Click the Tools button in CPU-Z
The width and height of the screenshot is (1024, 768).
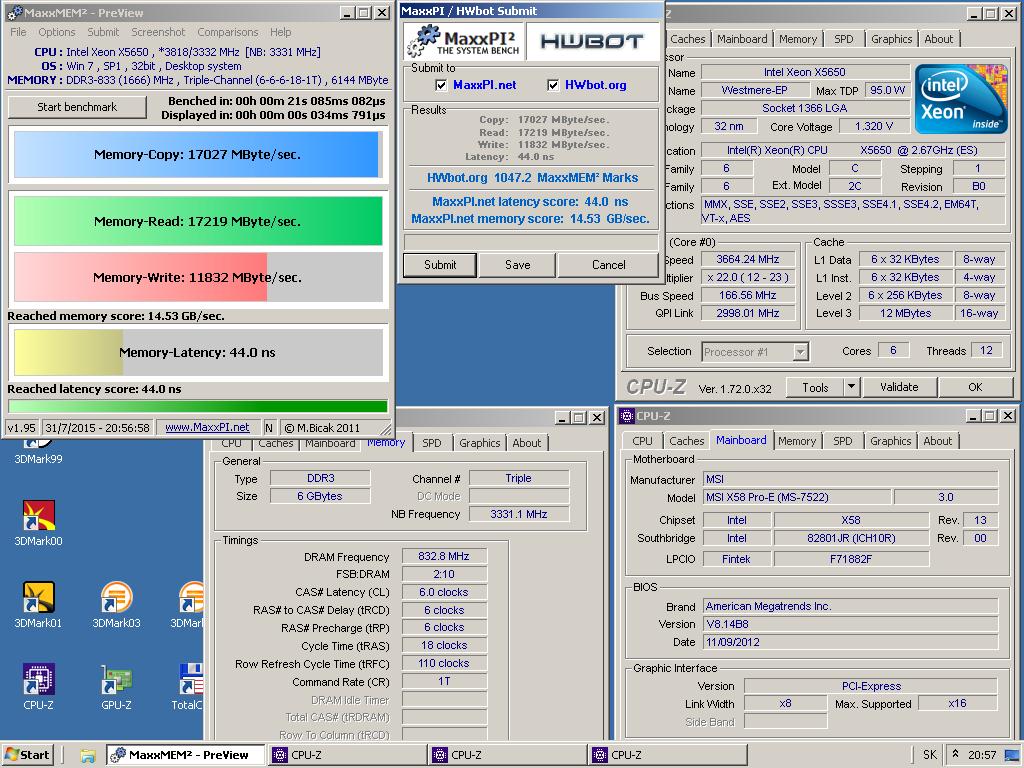[x=815, y=387]
